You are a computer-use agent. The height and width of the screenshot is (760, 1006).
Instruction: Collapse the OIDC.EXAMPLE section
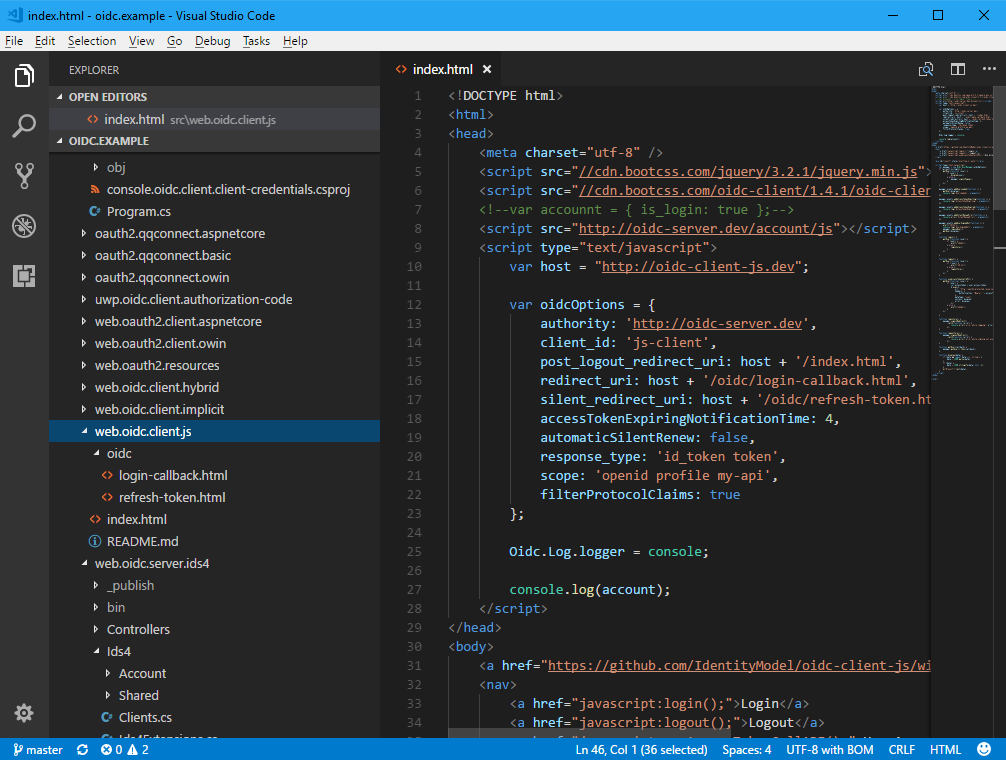[60, 140]
